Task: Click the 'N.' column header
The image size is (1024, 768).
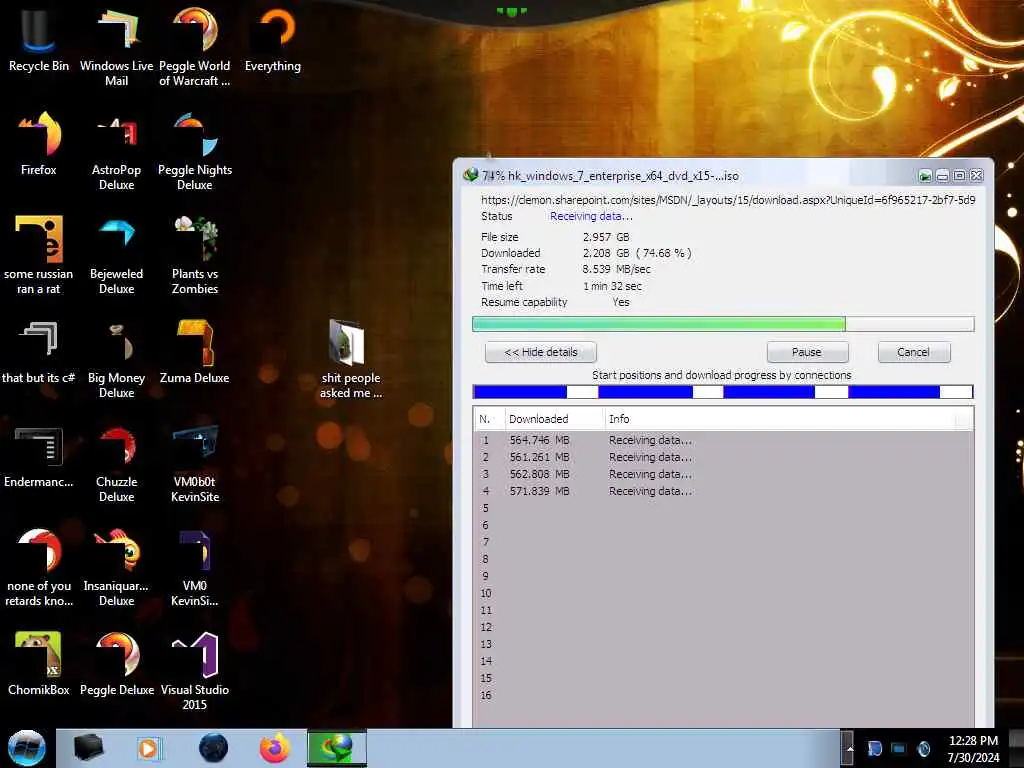Action: [488, 419]
